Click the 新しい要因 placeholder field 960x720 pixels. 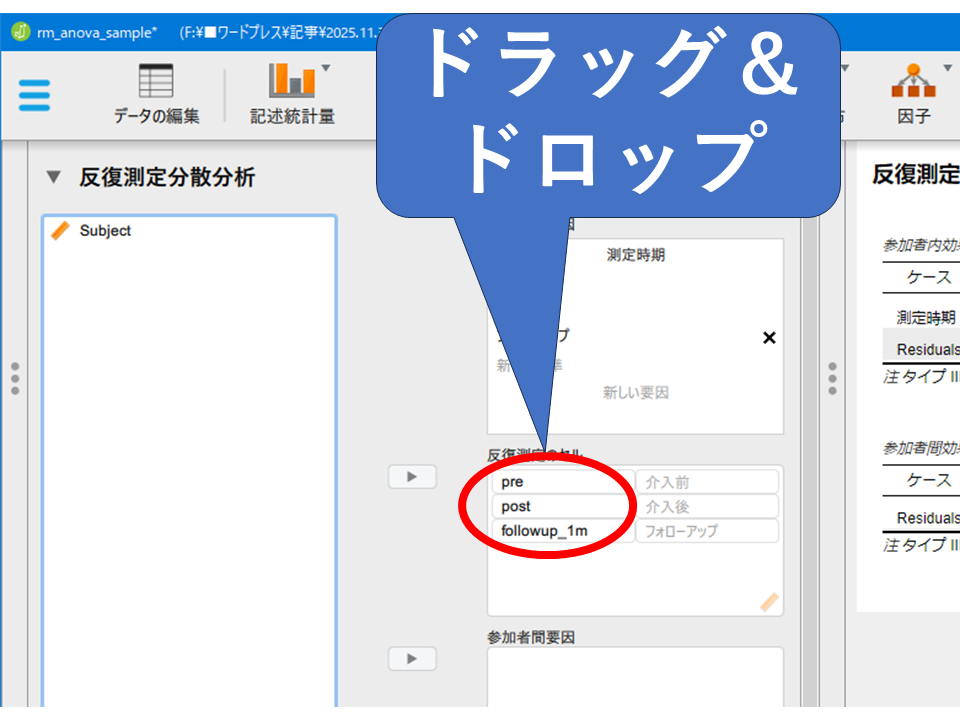(x=635, y=393)
